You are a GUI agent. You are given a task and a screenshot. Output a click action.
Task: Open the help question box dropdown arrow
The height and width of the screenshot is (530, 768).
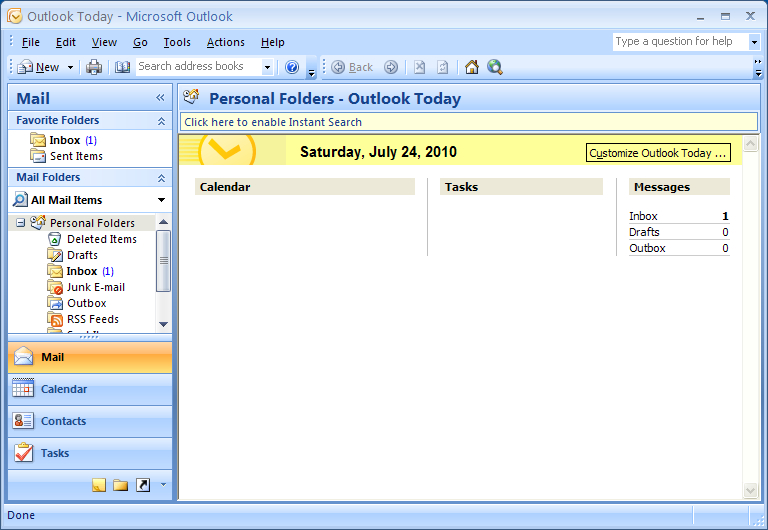point(754,42)
